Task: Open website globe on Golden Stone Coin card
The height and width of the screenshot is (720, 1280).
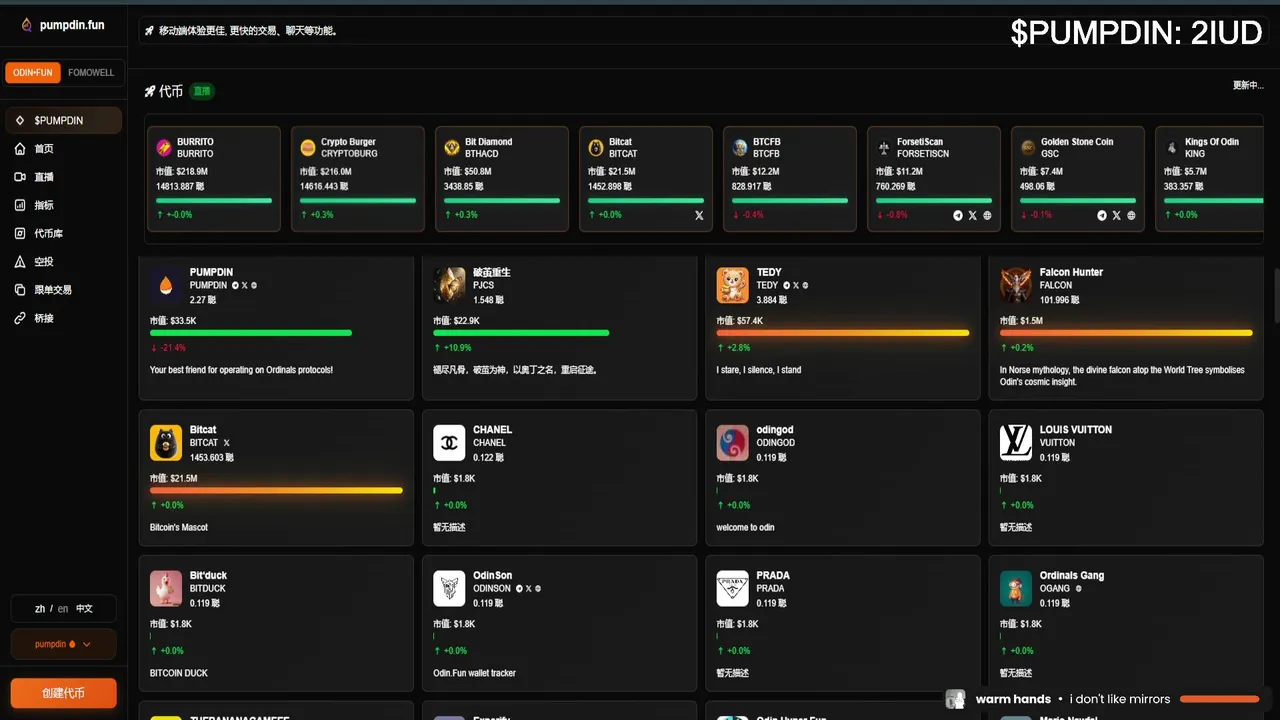Action: pos(1131,215)
